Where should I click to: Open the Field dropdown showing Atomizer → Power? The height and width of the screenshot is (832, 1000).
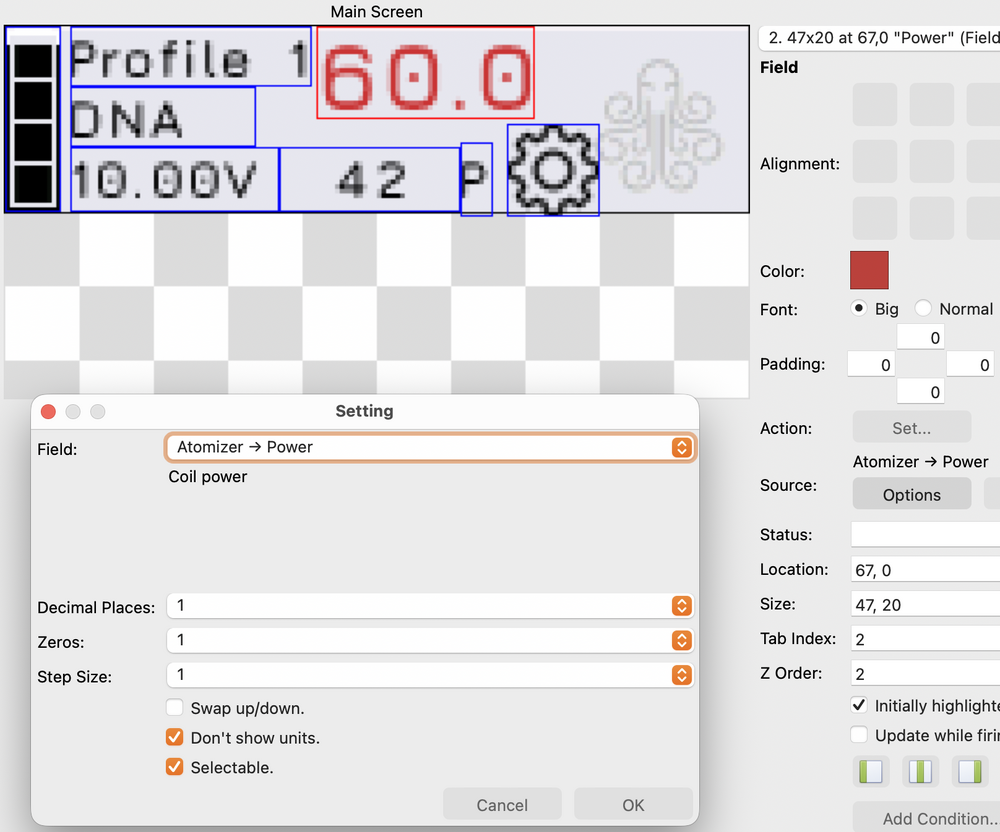pos(429,447)
